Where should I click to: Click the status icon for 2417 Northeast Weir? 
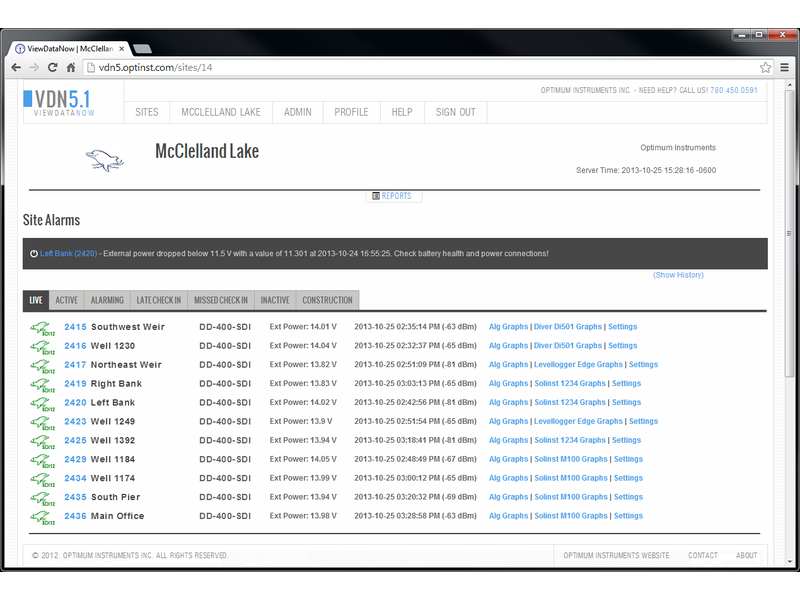coord(42,366)
